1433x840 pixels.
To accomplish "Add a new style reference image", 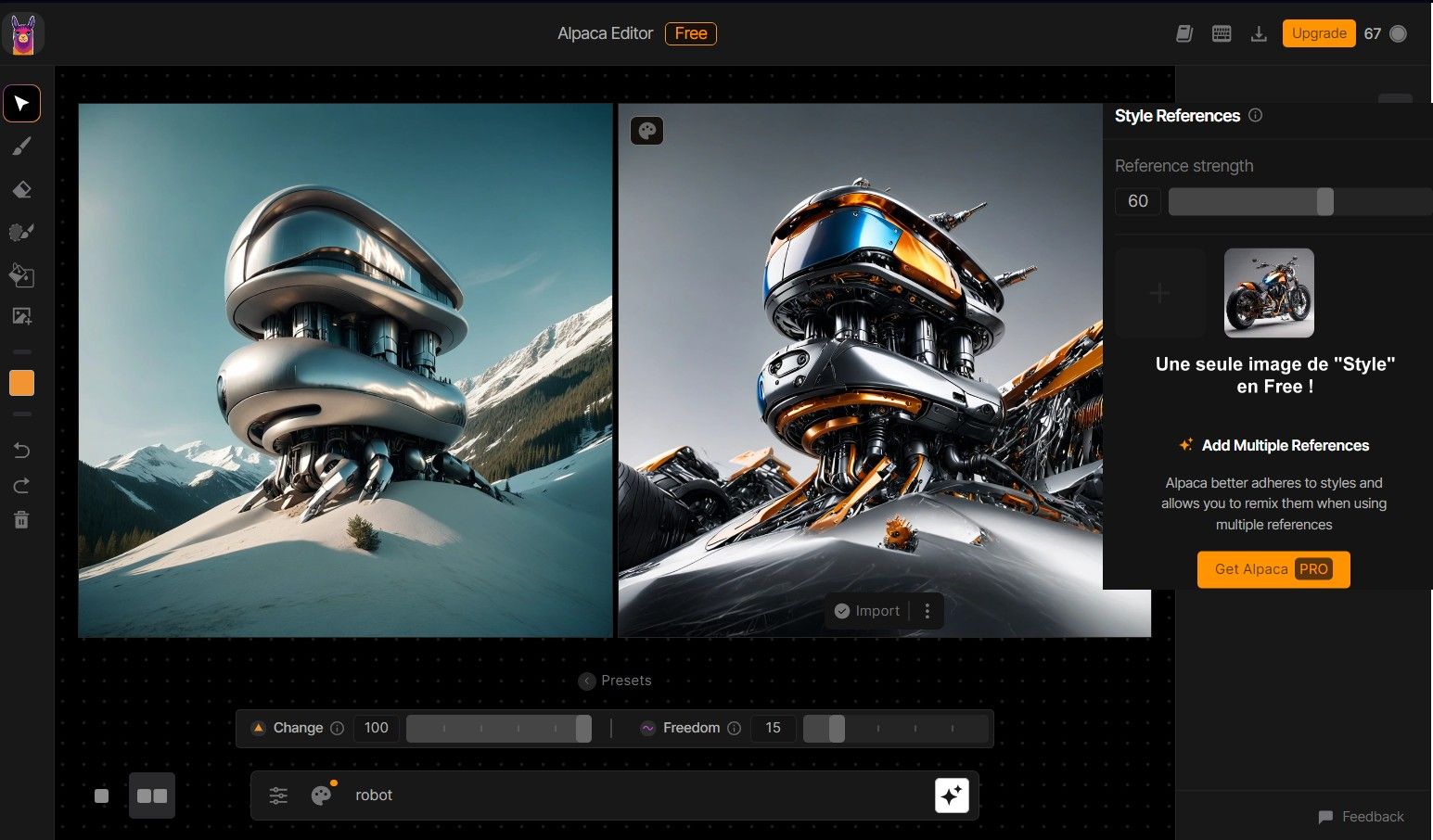I will coord(1159,293).
